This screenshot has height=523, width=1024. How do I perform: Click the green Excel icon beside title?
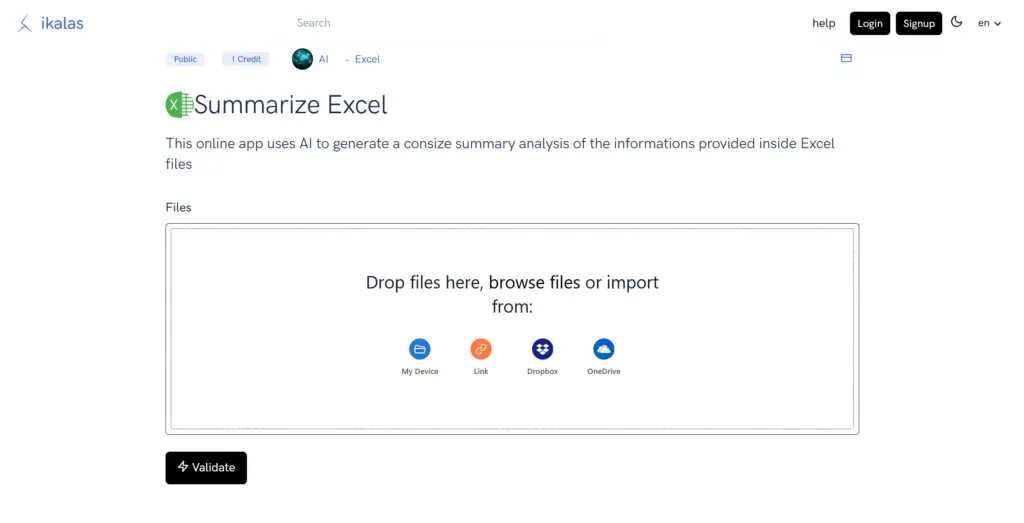click(179, 105)
